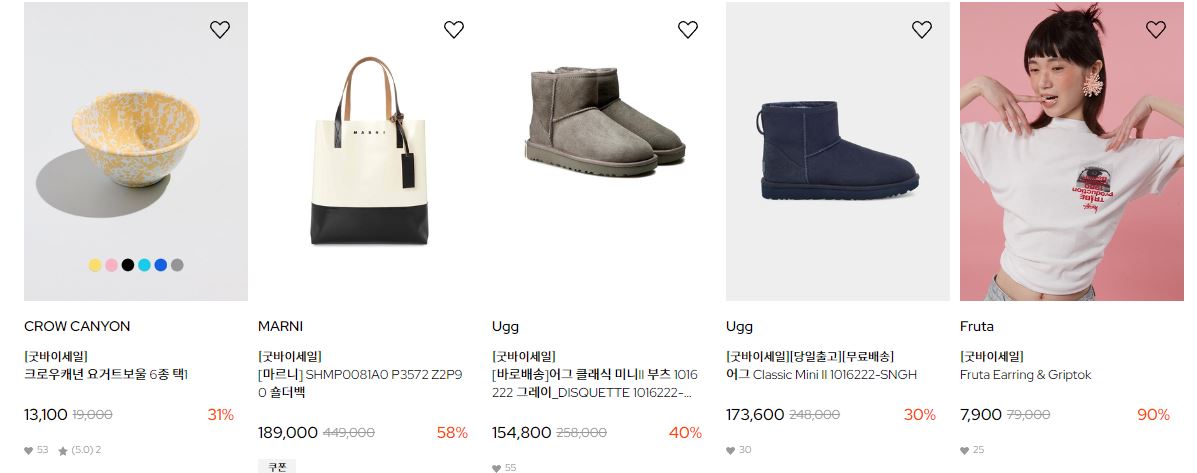Select the cyan color swatch
Viewport: 1197px width, 473px height.
(x=144, y=265)
